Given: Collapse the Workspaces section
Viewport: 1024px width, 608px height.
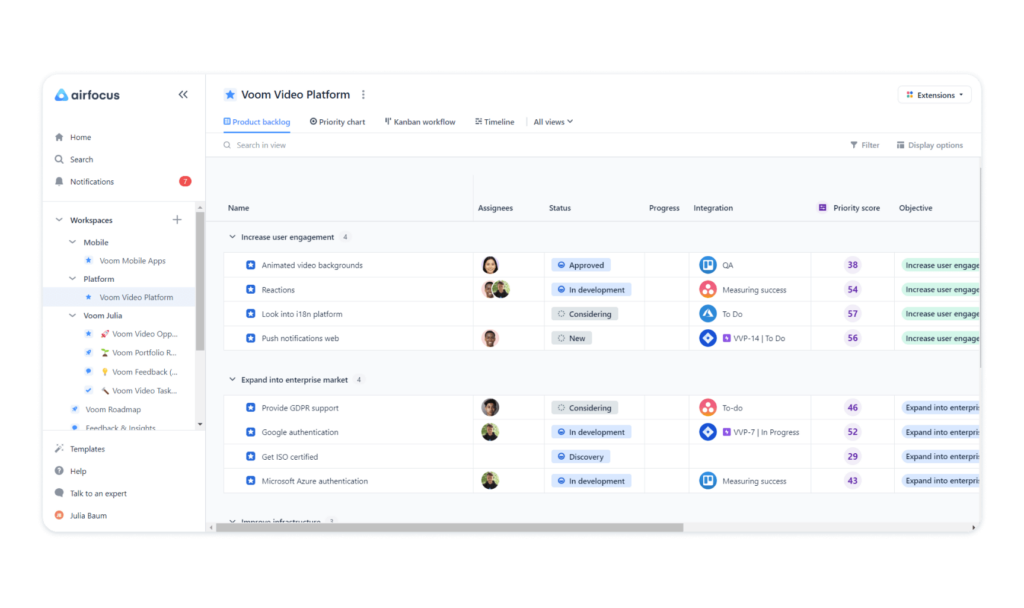Looking at the screenshot, I should [x=59, y=220].
